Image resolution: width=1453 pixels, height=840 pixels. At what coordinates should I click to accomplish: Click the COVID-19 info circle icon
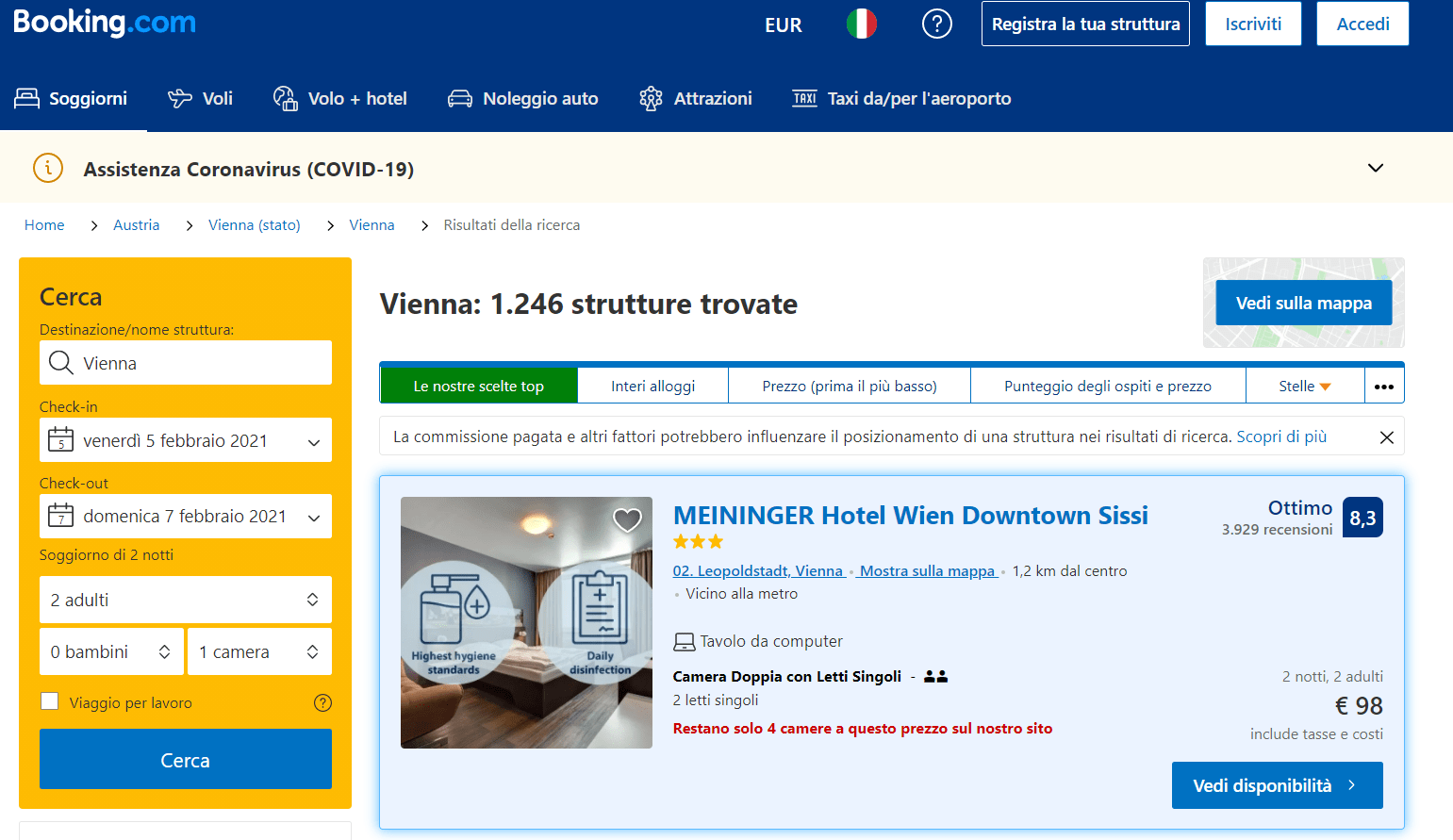coord(48,168)
